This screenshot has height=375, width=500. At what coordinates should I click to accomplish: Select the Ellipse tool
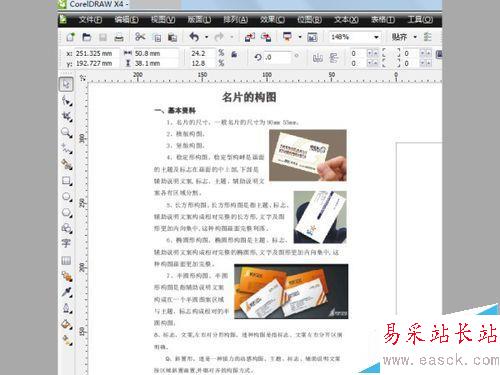click(66, 197)
